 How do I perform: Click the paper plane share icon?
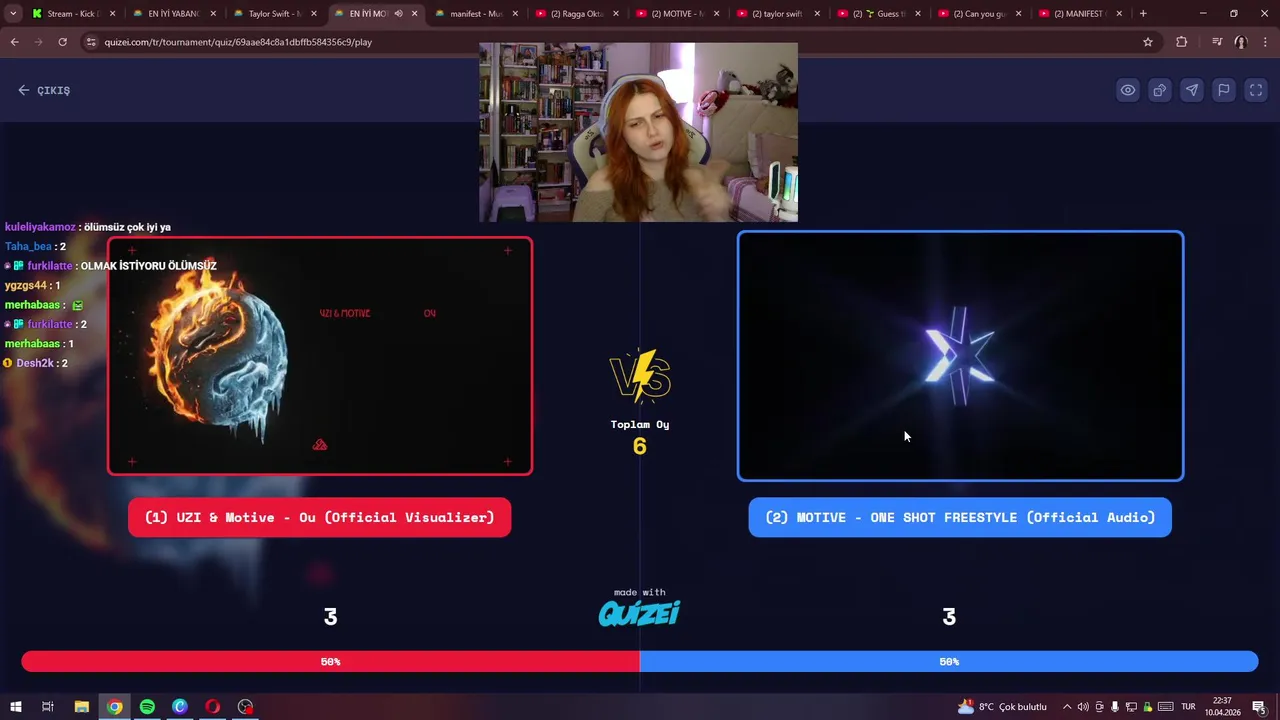(x=1192, y=90)
